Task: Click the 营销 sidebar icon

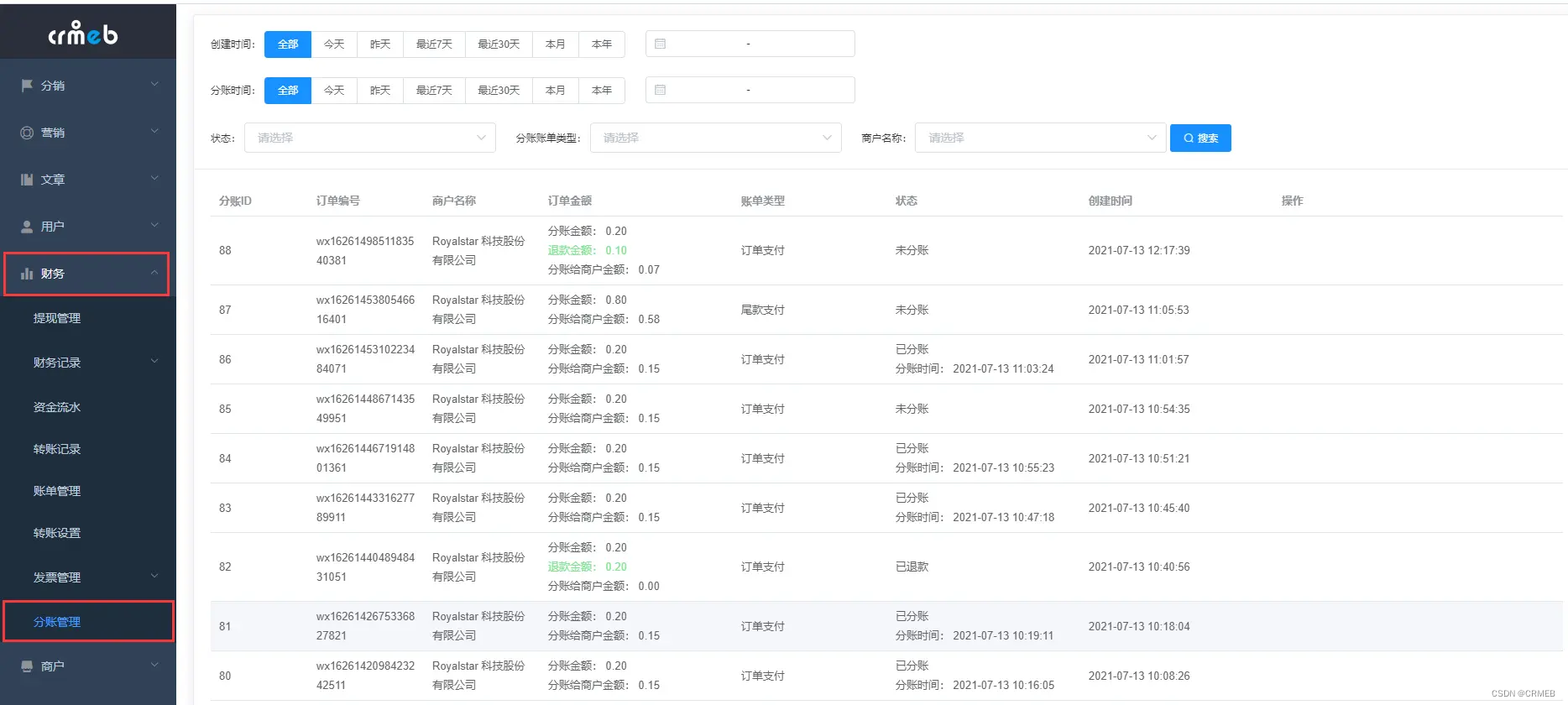Action: (x=27, y=133)
